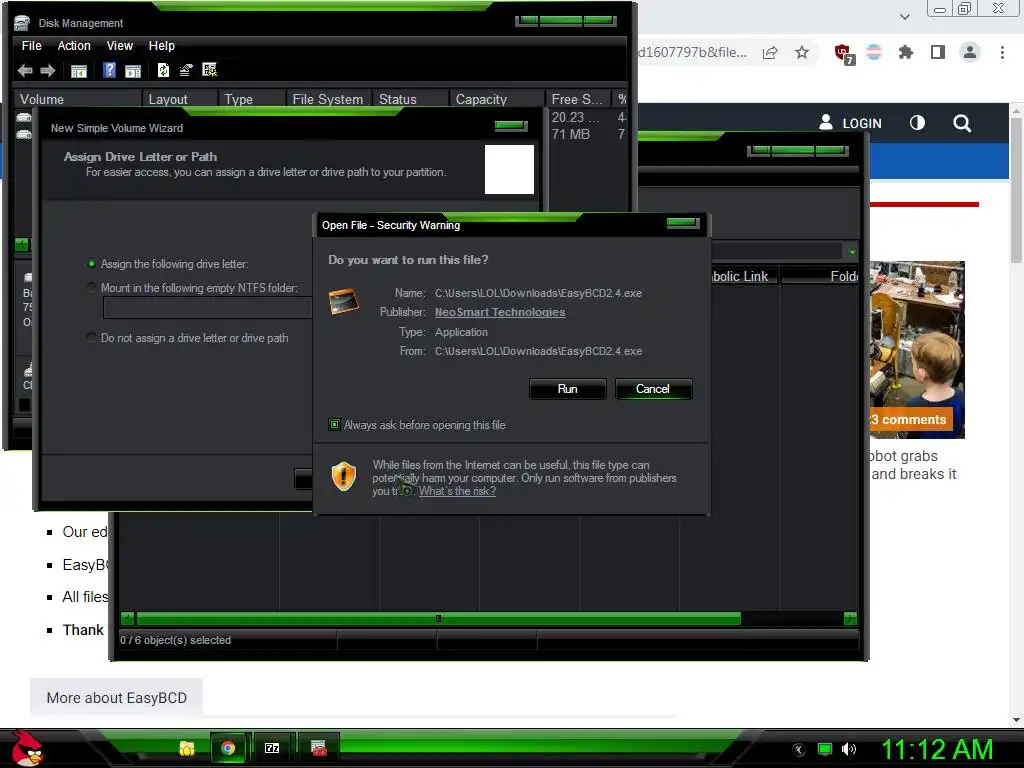Image resolution: width=1024 pixels, height=768 pixels.
Task: Open the website search magnifier icon
Action: [962, 123]
